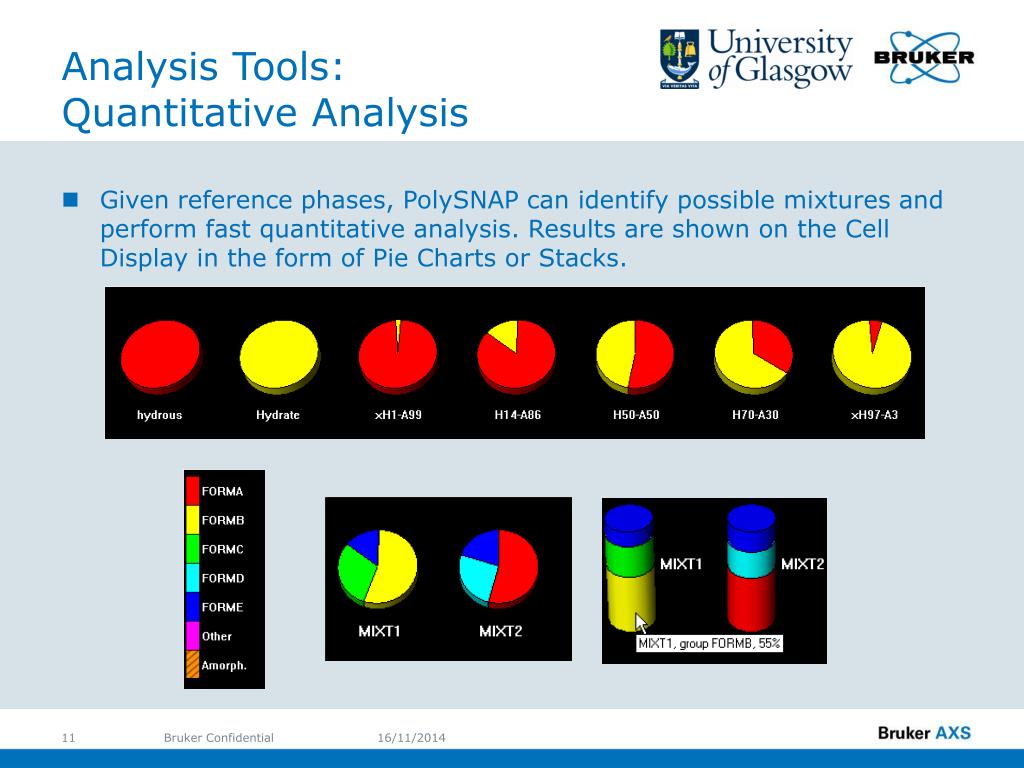Click the 'FORMA' legend label
Screen dimensions: 1024x768
tap(223, 492)
